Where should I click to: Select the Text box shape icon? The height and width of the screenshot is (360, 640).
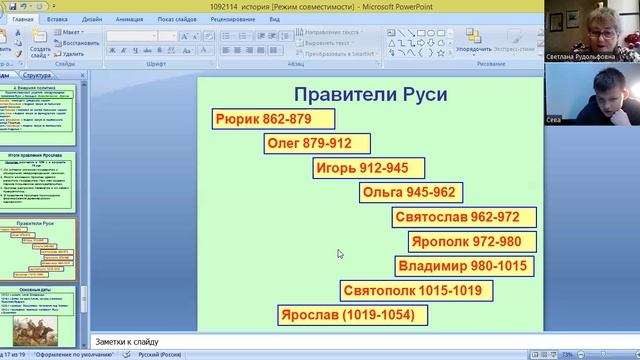[391, 33]
